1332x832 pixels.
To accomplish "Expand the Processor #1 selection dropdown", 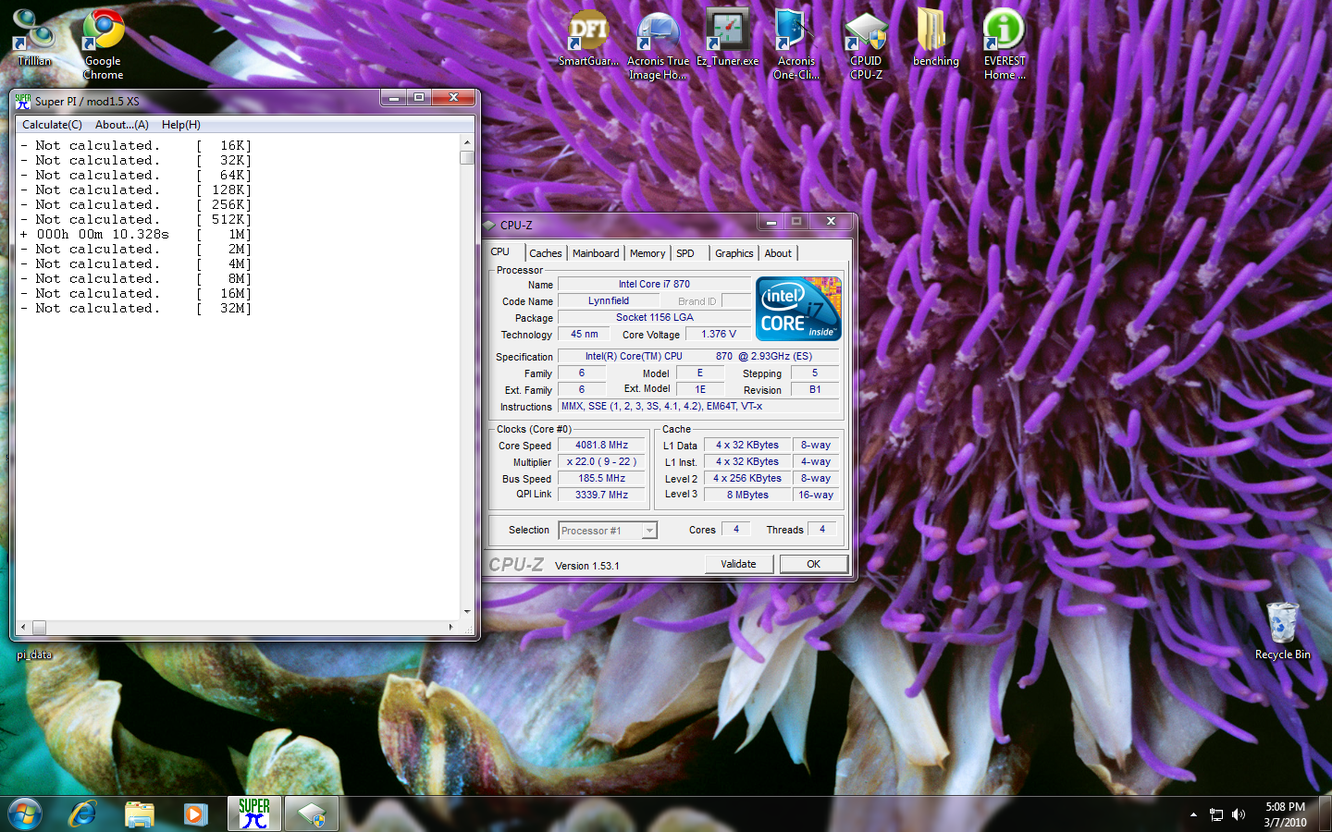I will 649,531.
